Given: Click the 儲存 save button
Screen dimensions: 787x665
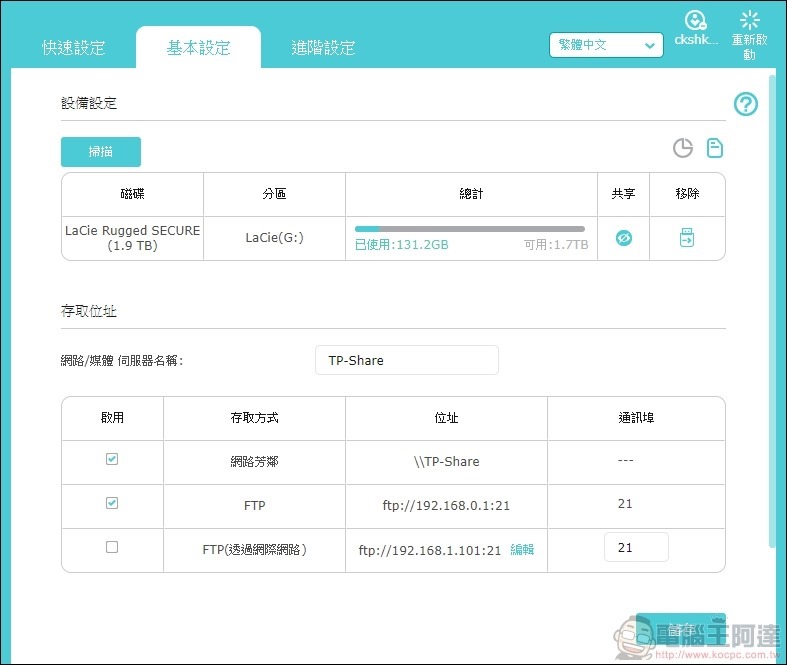Looking at the screenshot, I should pos(681,629).
